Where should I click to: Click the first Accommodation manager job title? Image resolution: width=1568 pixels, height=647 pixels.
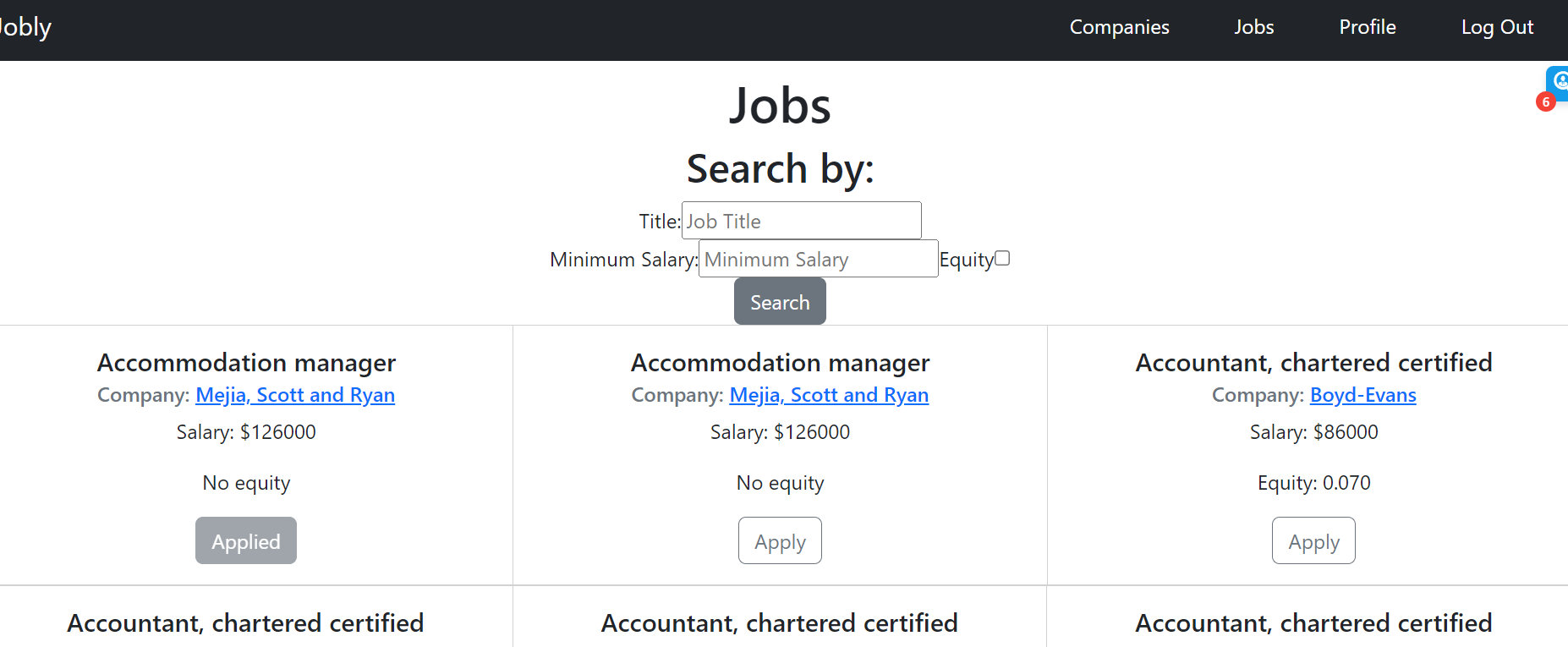coord(246,363)
